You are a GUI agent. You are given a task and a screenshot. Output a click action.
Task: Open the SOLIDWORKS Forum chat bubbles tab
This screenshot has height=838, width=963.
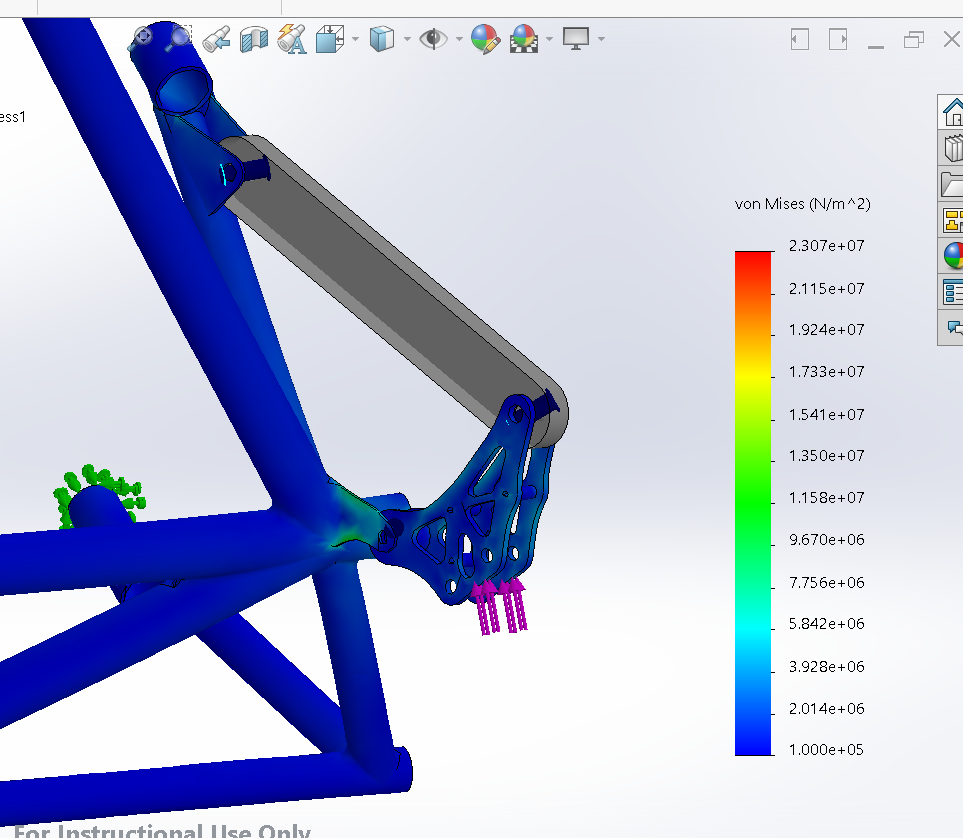point(953,327)
